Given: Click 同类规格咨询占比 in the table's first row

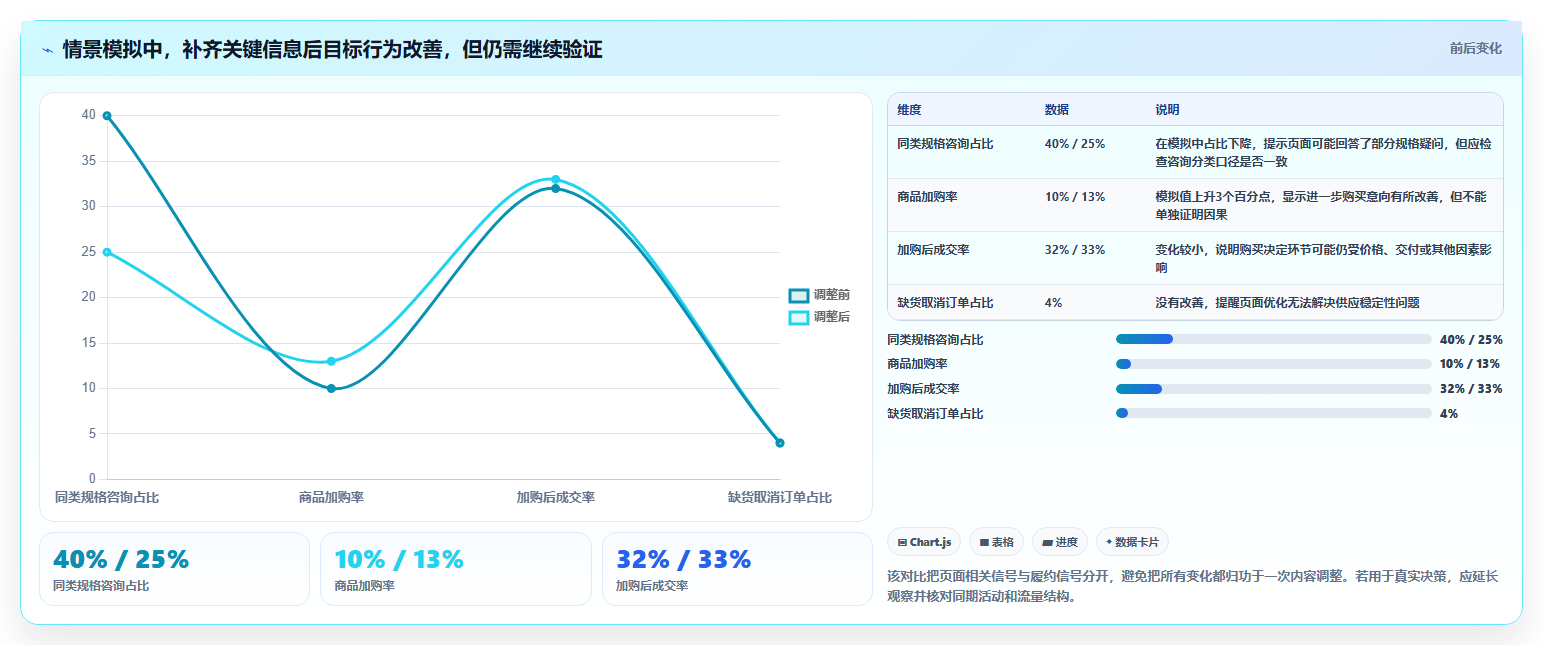Looking at the screenshot, I should 945,144.
